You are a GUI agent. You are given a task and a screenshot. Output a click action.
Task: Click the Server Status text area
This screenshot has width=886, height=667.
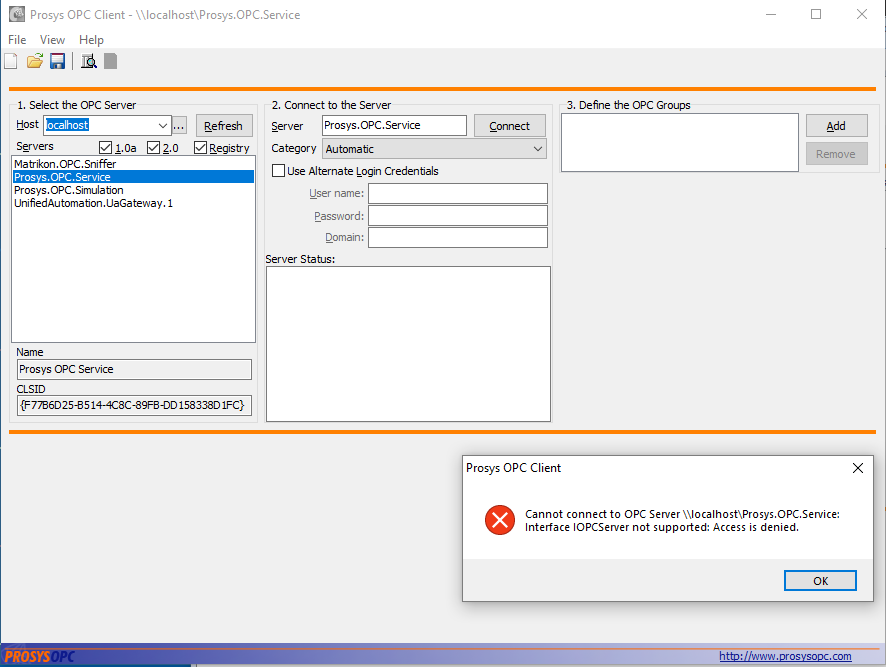pos(409,344)
